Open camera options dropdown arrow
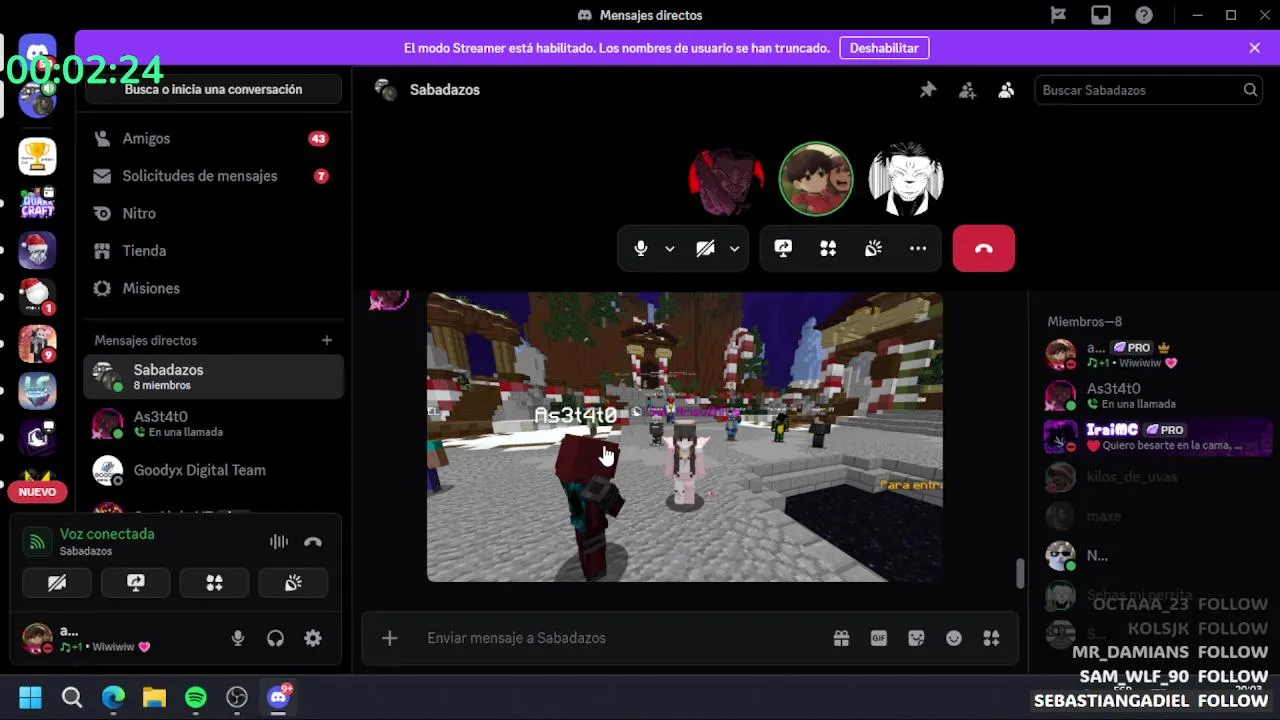The height and width of the screenshot is (720, 1280). pos(734,249)
